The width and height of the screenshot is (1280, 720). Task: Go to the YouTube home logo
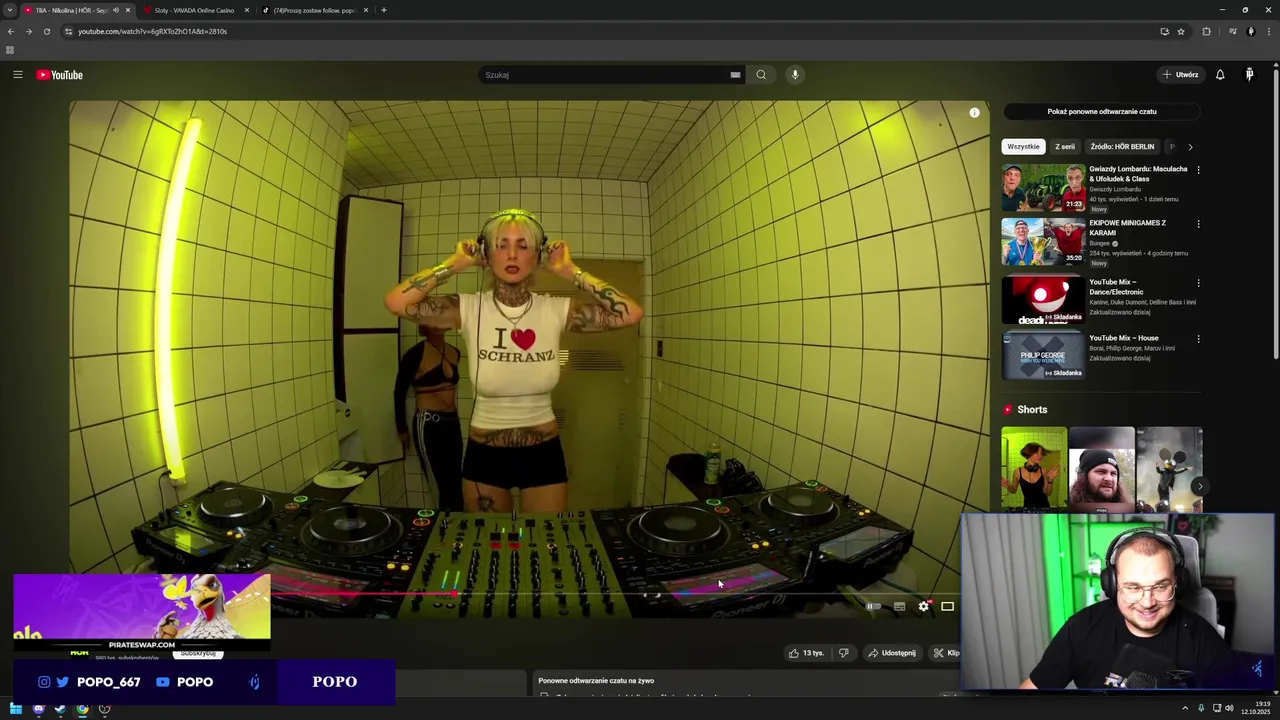(60, 75)
